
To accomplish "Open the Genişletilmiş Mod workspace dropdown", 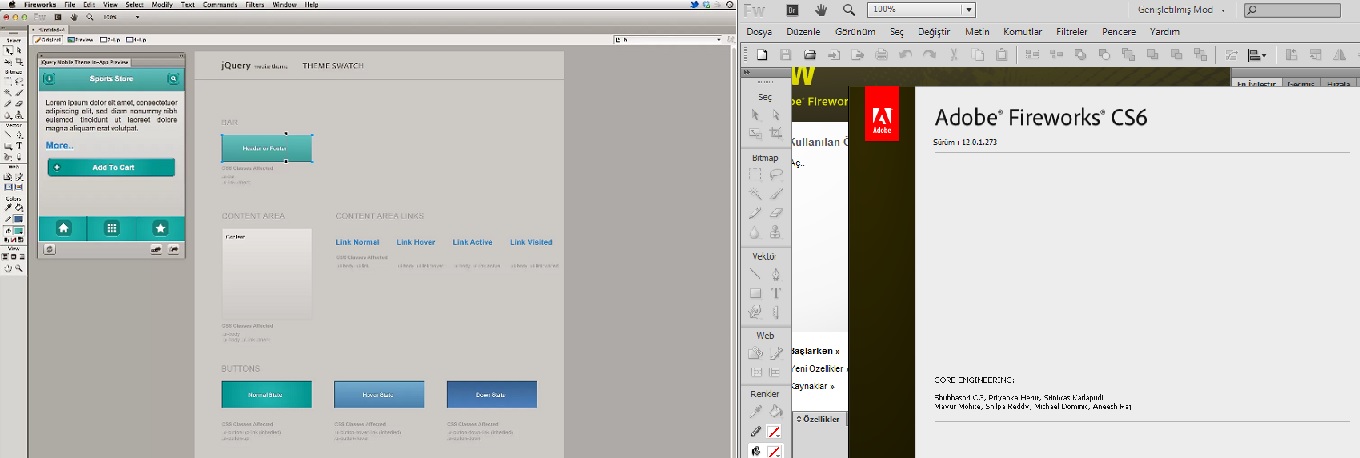I will (1180, 10).
